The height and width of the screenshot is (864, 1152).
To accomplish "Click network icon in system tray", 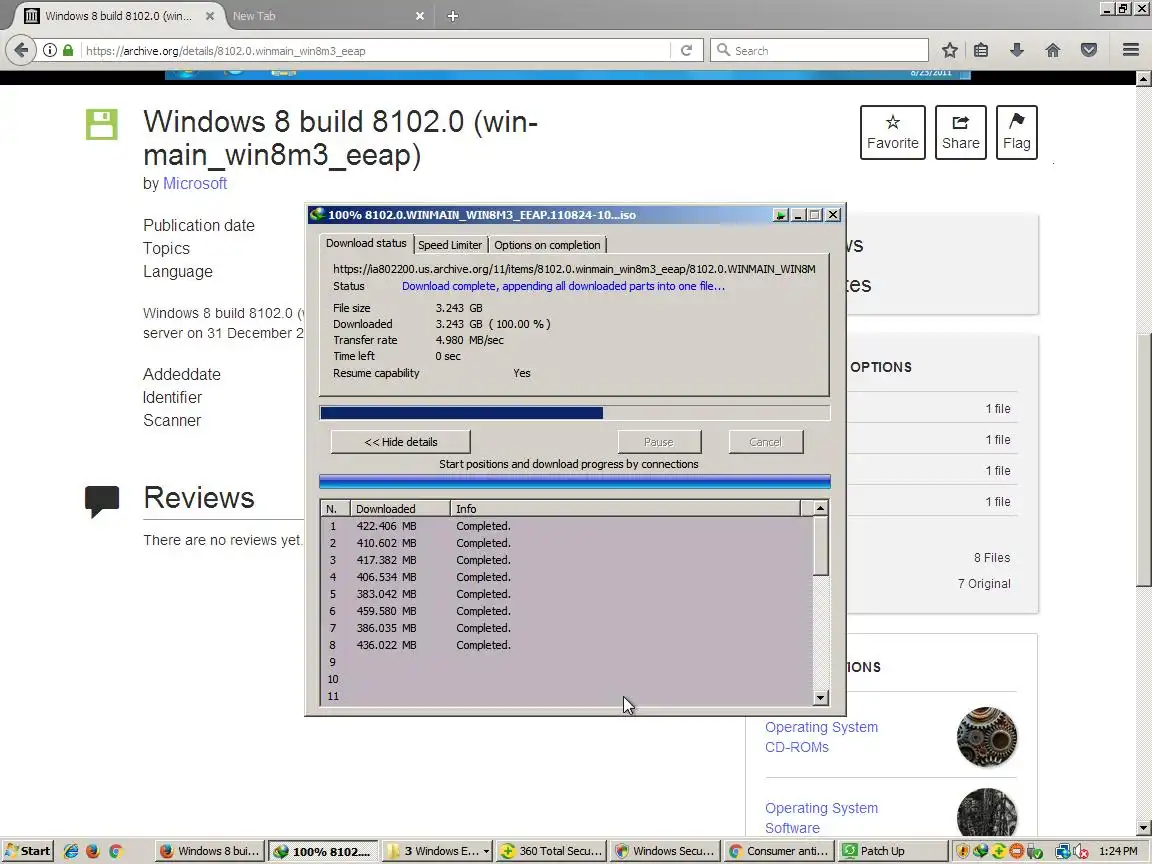I will tap(1062, 852).
